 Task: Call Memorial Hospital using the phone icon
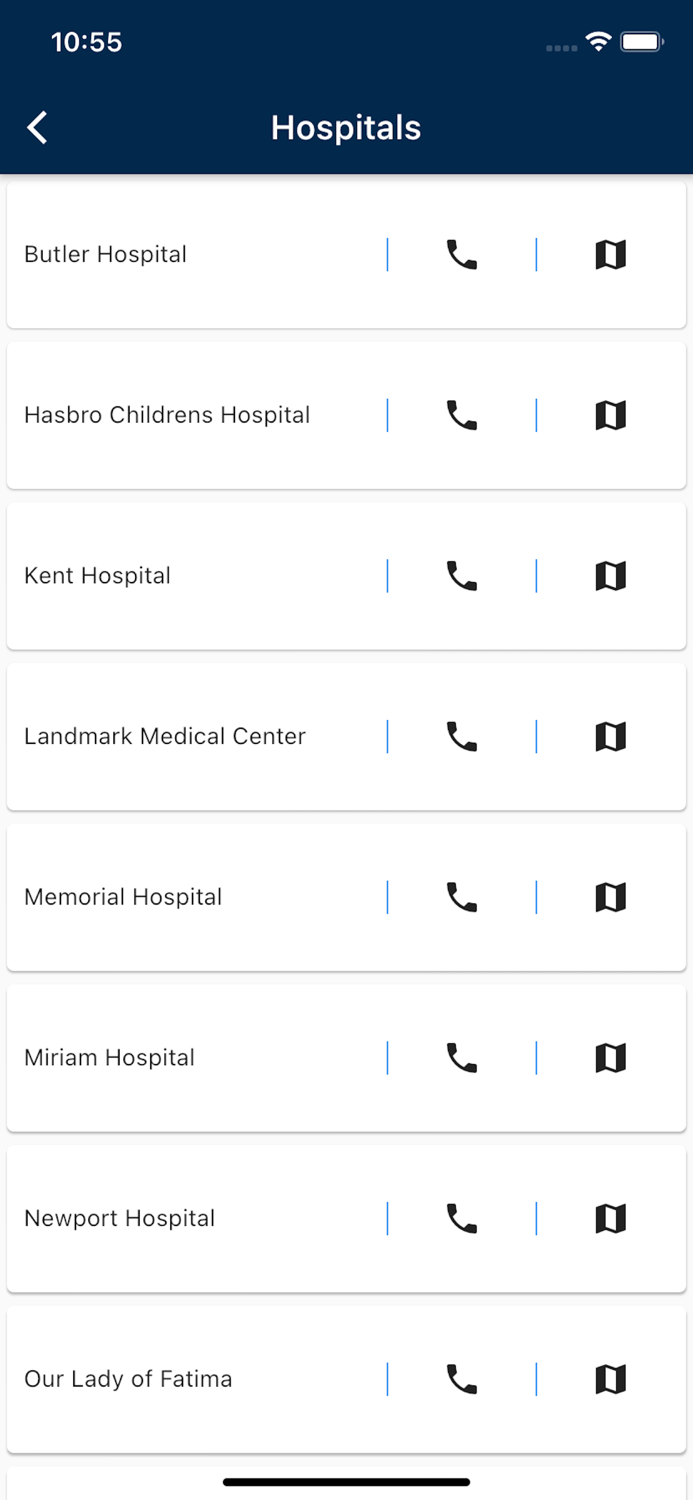[x=461, y=897]
